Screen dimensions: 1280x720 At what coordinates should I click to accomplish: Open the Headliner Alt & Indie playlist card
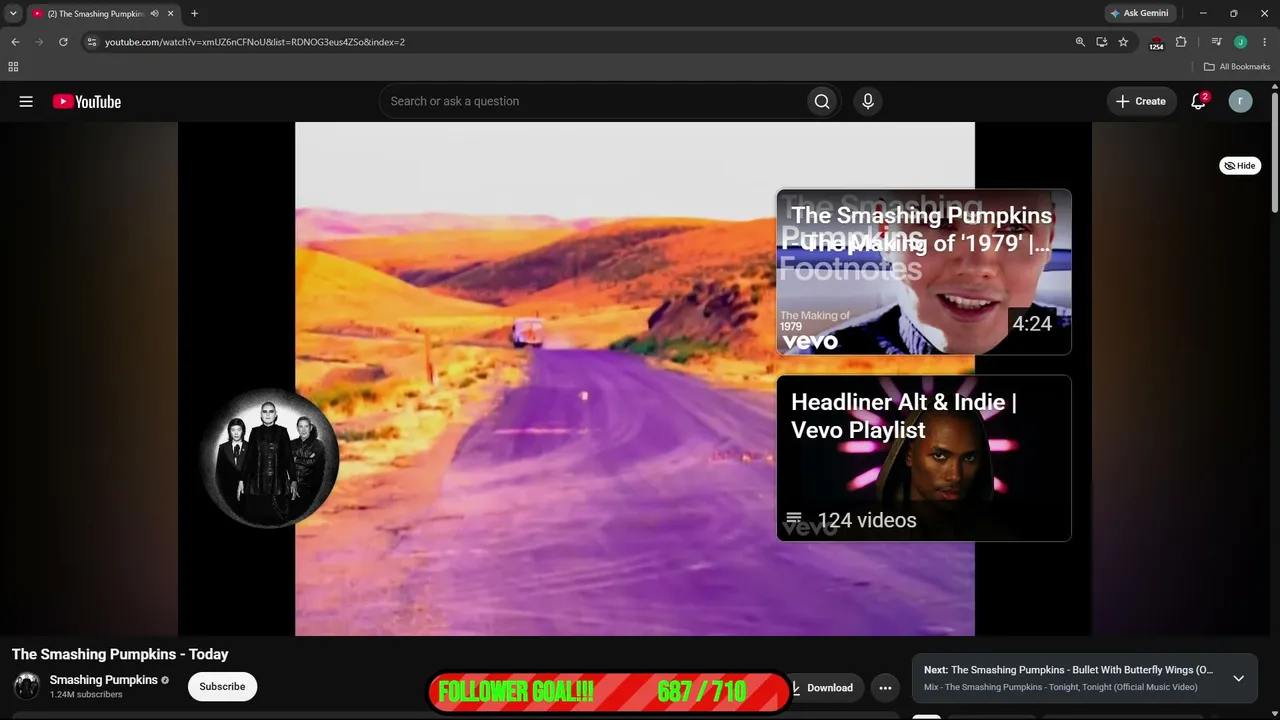[924, 458]
